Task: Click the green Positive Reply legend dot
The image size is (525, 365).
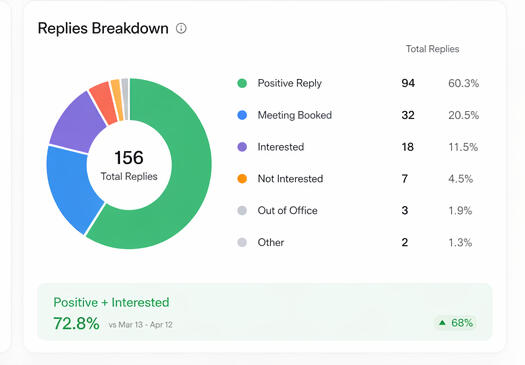Action: click(x=242, y=83)
